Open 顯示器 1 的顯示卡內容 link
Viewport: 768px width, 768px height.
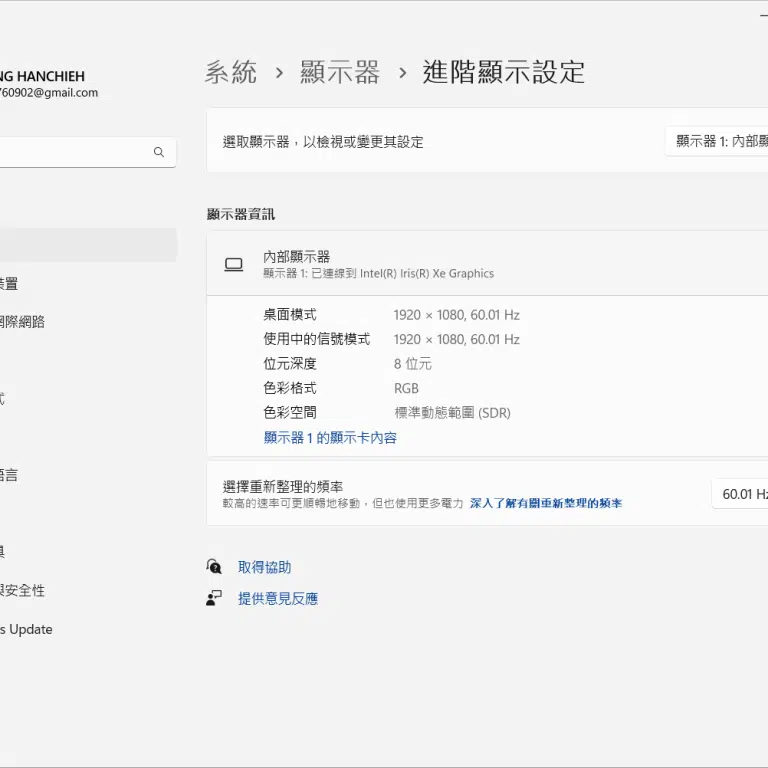pos(330,438)
